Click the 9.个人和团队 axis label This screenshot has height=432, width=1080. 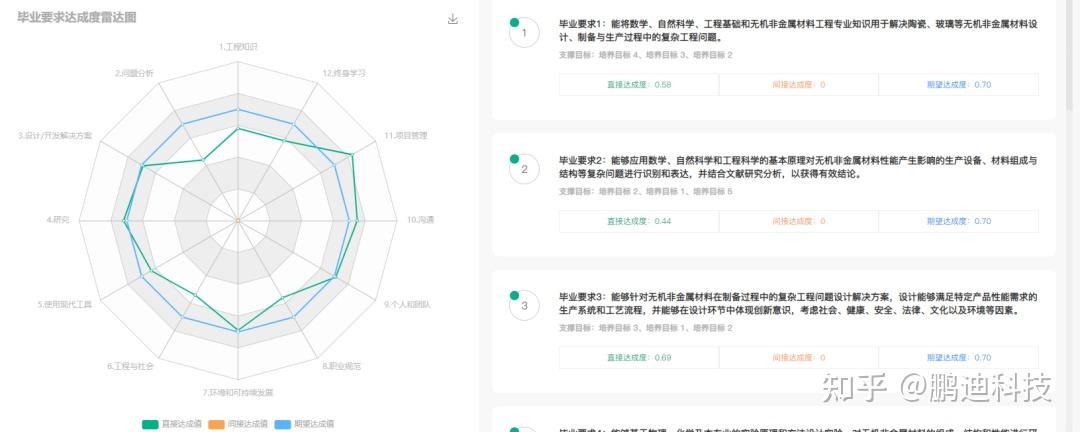coord(407,304)
